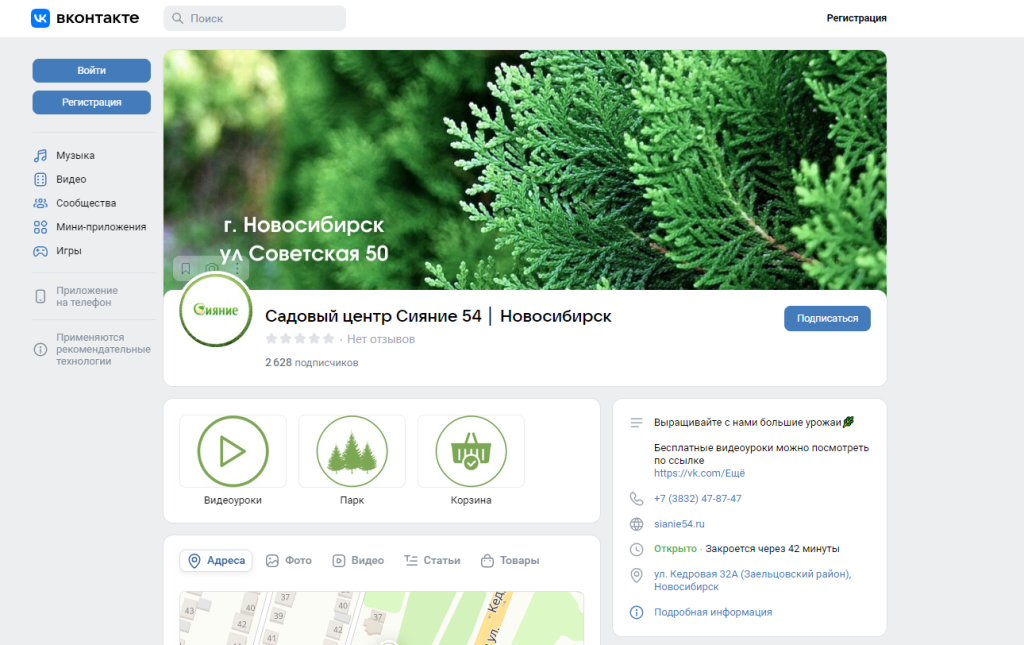Open the Сообщества people icon
The height and width of the screenshot is (645, 1024).
point(40,203)
